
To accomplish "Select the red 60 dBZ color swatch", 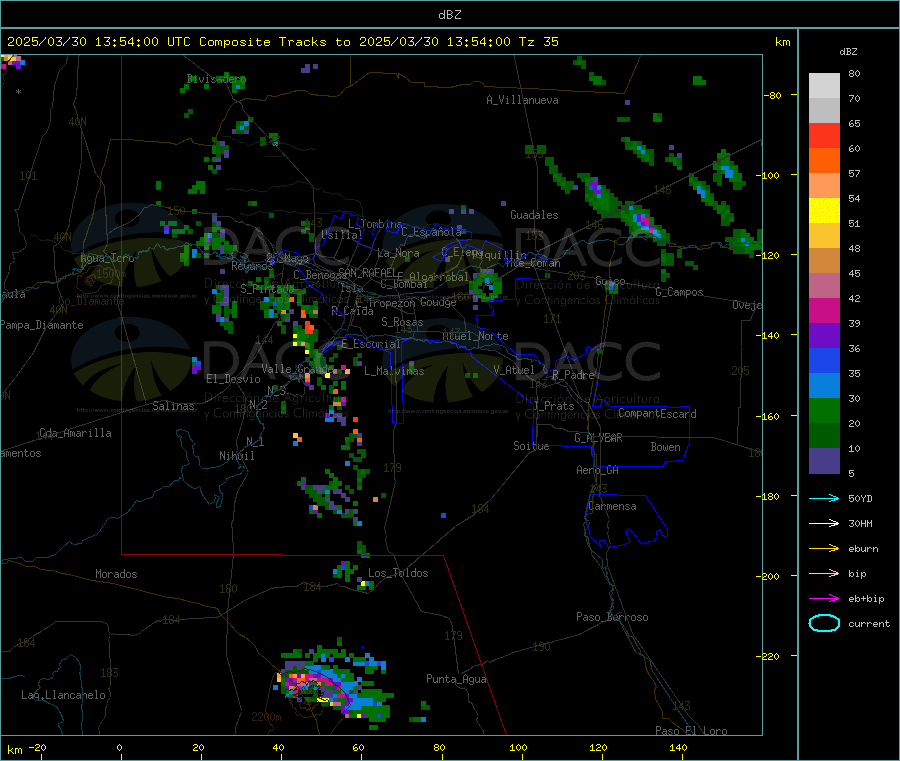I will click(x=824, y=135).
